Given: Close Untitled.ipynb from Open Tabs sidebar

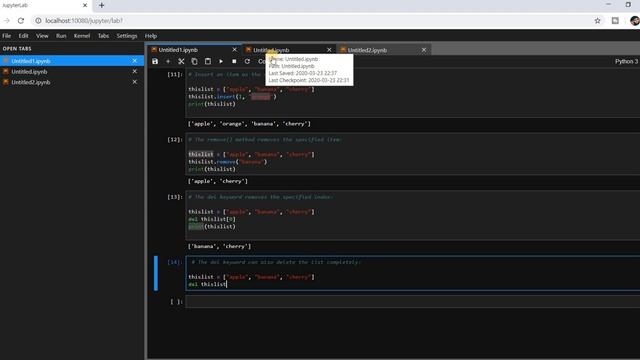Looking at the screenshot, I should tap(135, 71).
